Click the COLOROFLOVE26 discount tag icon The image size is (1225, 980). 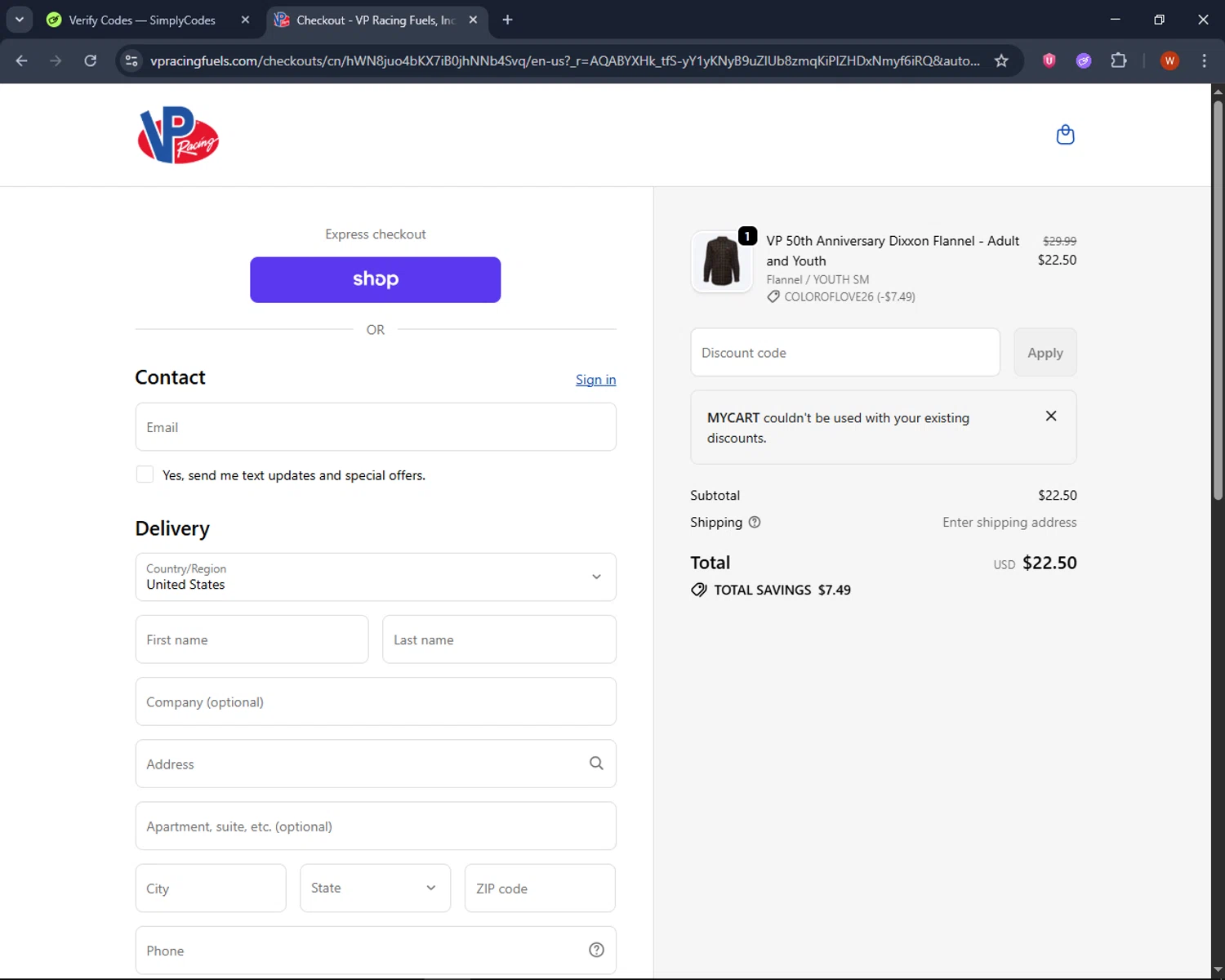coord(773,297)
